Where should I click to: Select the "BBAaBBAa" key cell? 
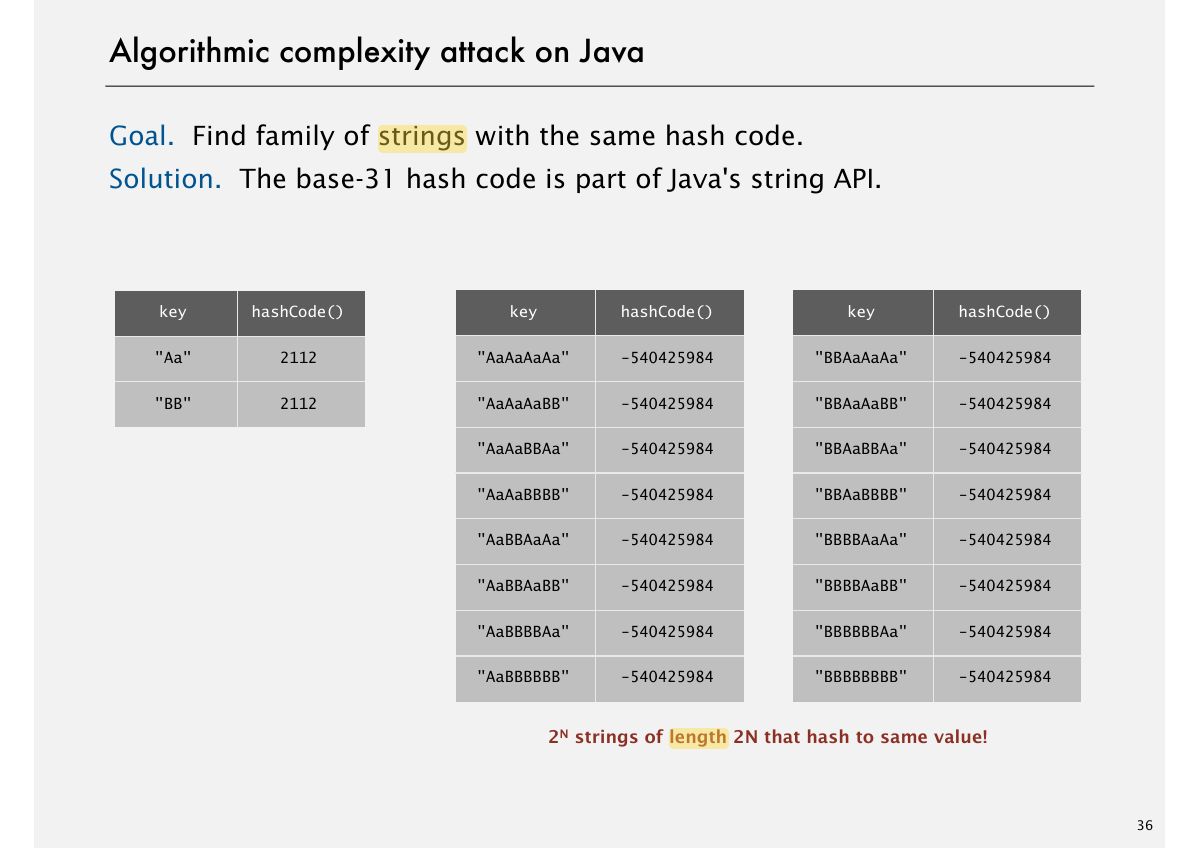pos(862,449)
